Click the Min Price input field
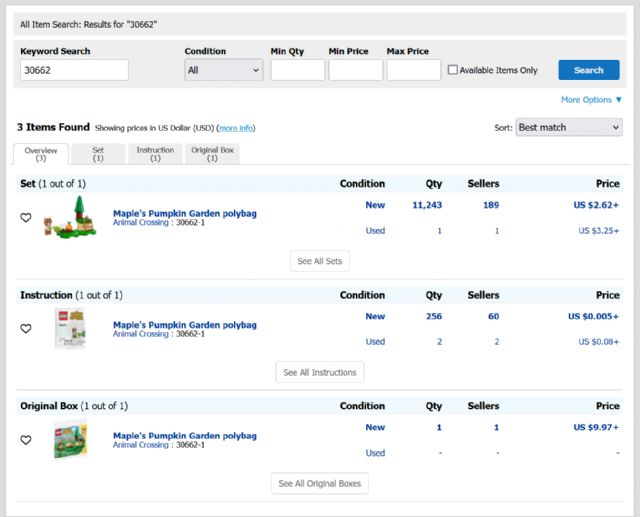 [355, 70]
